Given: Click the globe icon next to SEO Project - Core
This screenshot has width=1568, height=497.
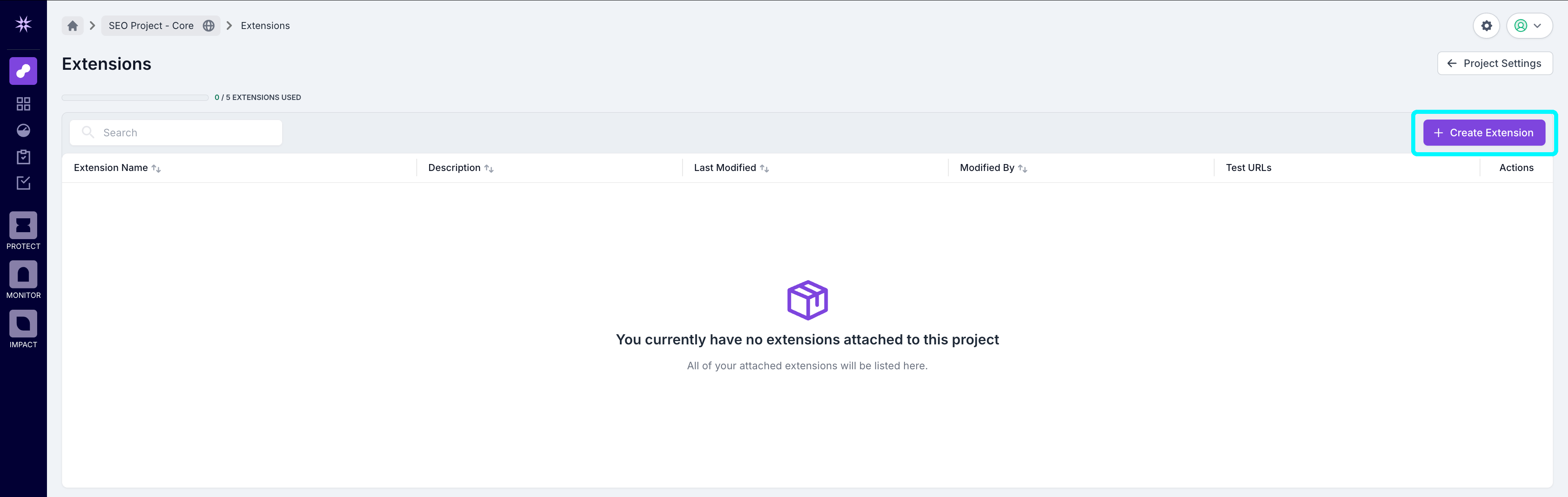Looking at the screenshot, I should click(209, 26).
